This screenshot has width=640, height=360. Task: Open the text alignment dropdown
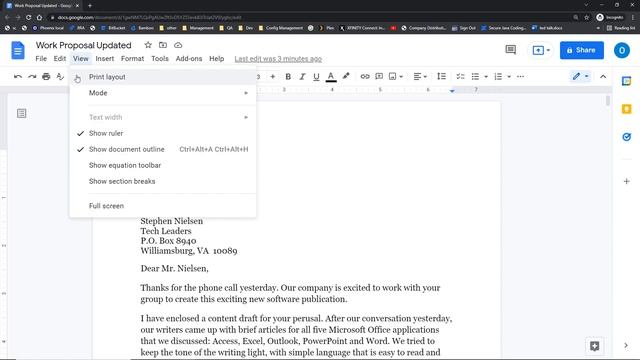tap(420, 76)
